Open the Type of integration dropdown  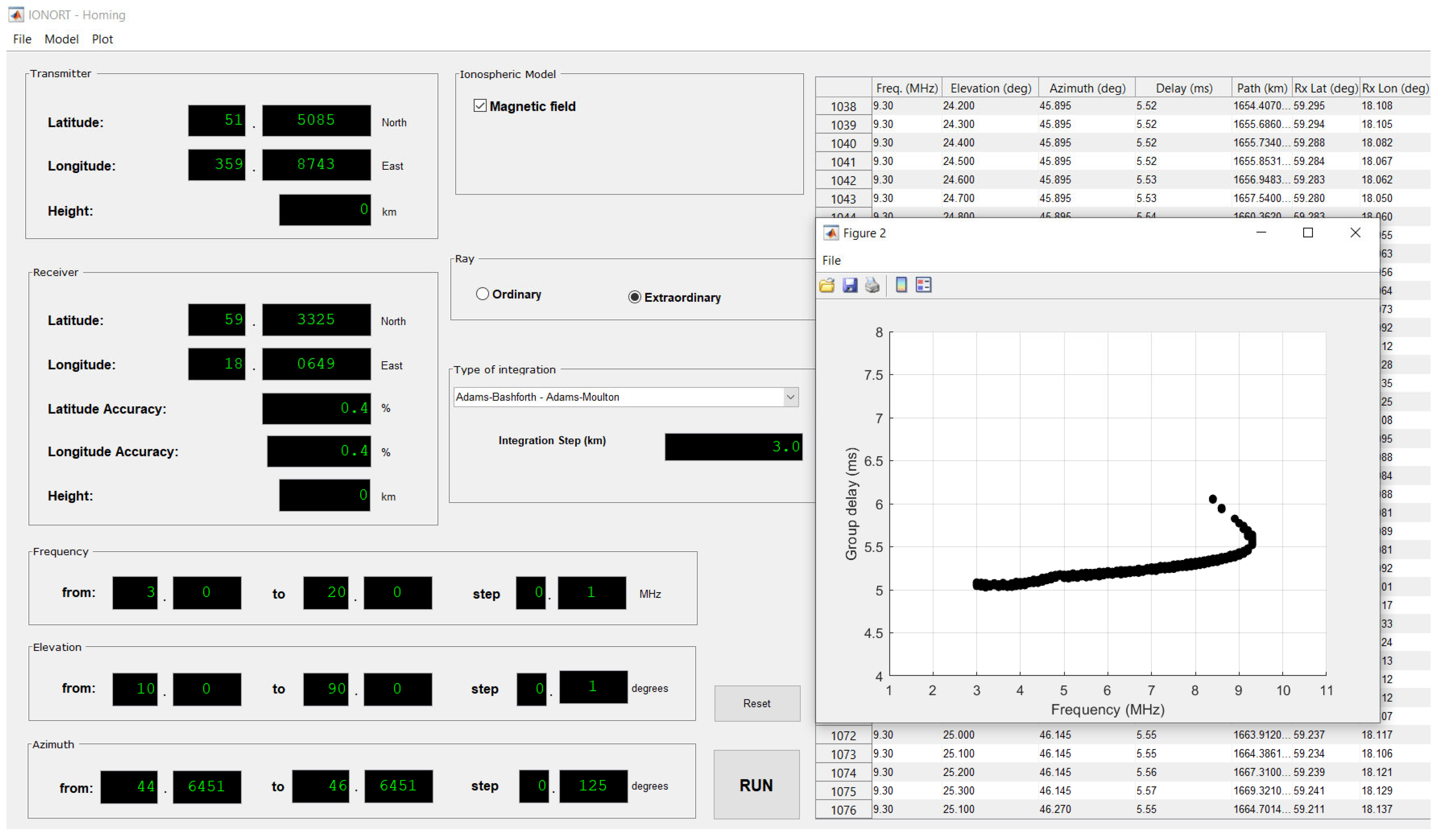click(791, 397)
